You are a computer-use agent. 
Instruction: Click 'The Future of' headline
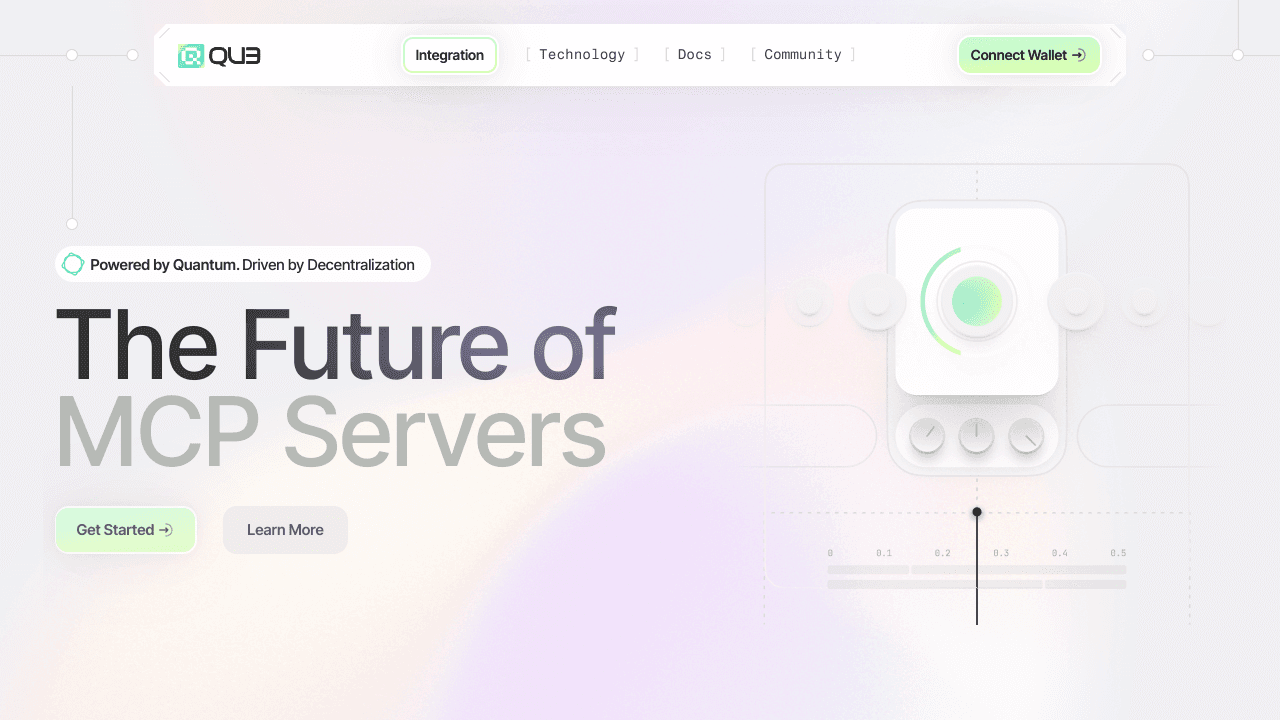point(335,344)
